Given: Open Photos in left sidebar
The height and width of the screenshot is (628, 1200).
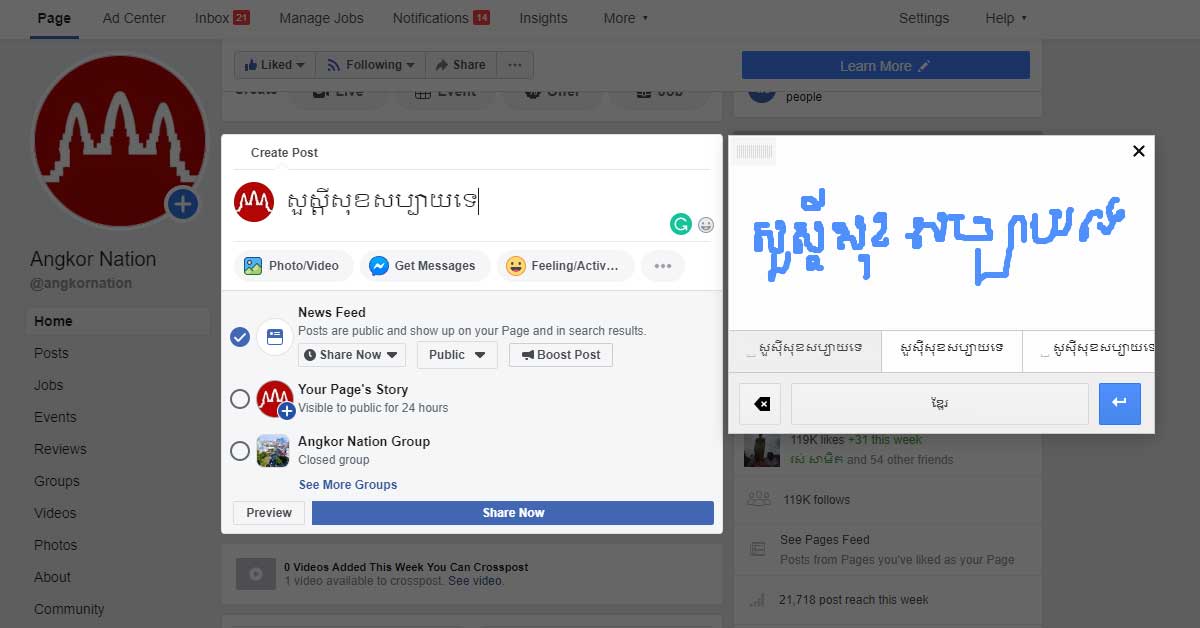Looking at the screenshot, I should 55,545.
